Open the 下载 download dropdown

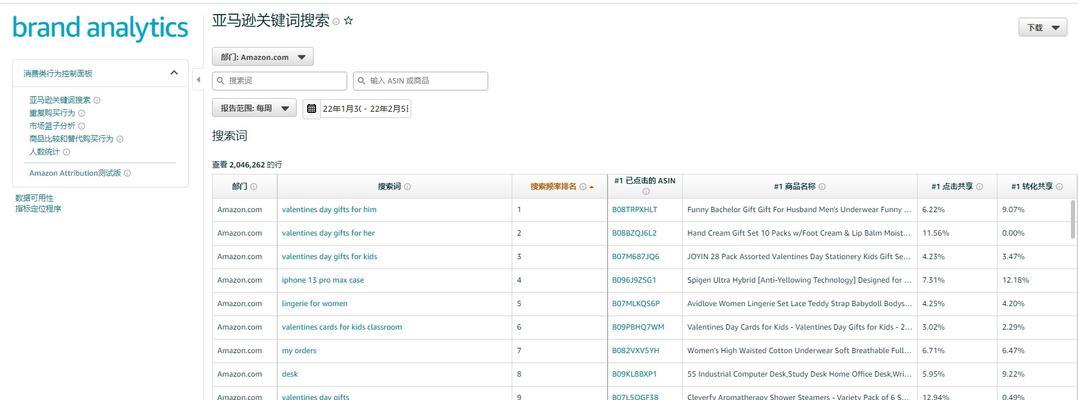(x=1042, y=28)
